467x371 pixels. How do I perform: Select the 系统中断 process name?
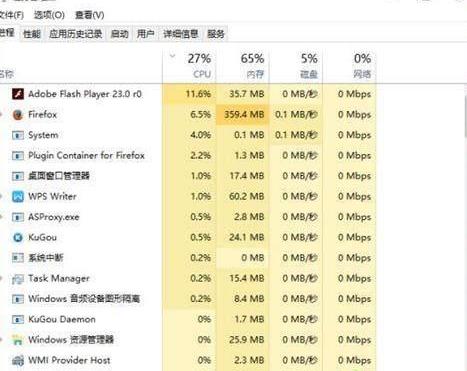coord(46,258)
